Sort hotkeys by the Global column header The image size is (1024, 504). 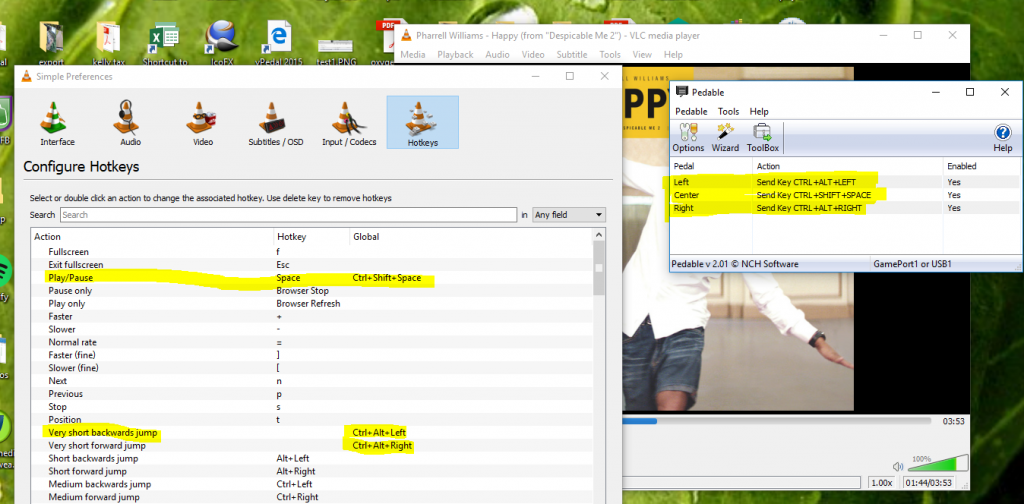coord(471,237)
